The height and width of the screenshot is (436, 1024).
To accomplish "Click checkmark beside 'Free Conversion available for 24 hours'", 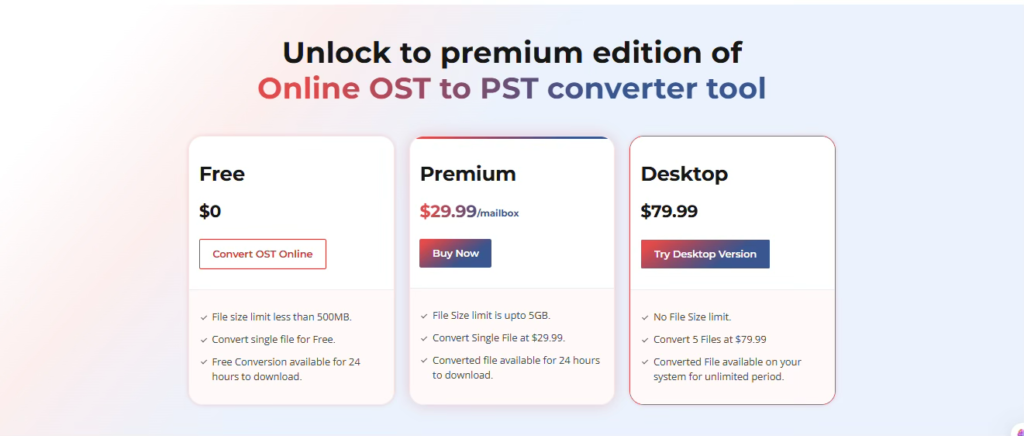I will [x=204, y=361].
